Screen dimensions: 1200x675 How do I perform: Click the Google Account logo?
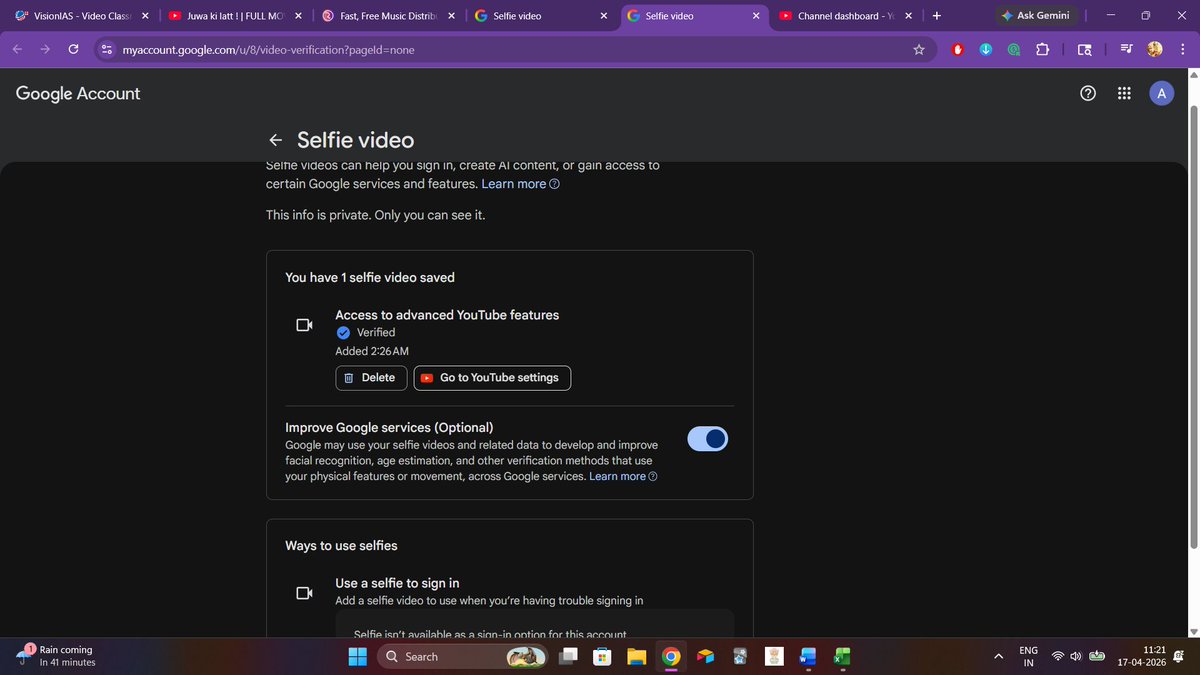(x=78, y=93)
